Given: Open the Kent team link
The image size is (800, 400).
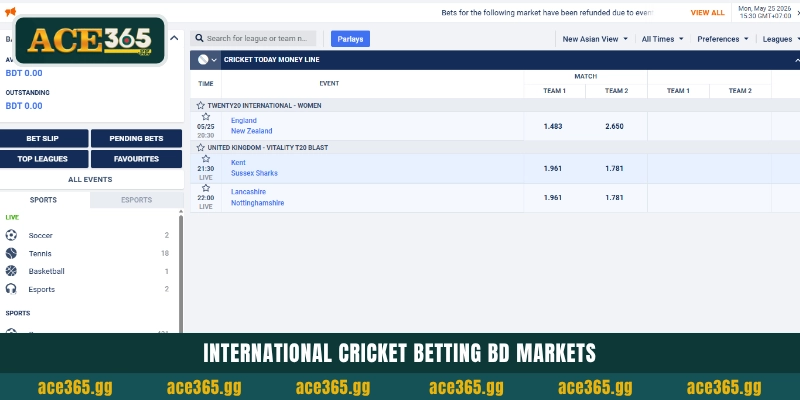Looking at the screenshot, I should [238, 162].
